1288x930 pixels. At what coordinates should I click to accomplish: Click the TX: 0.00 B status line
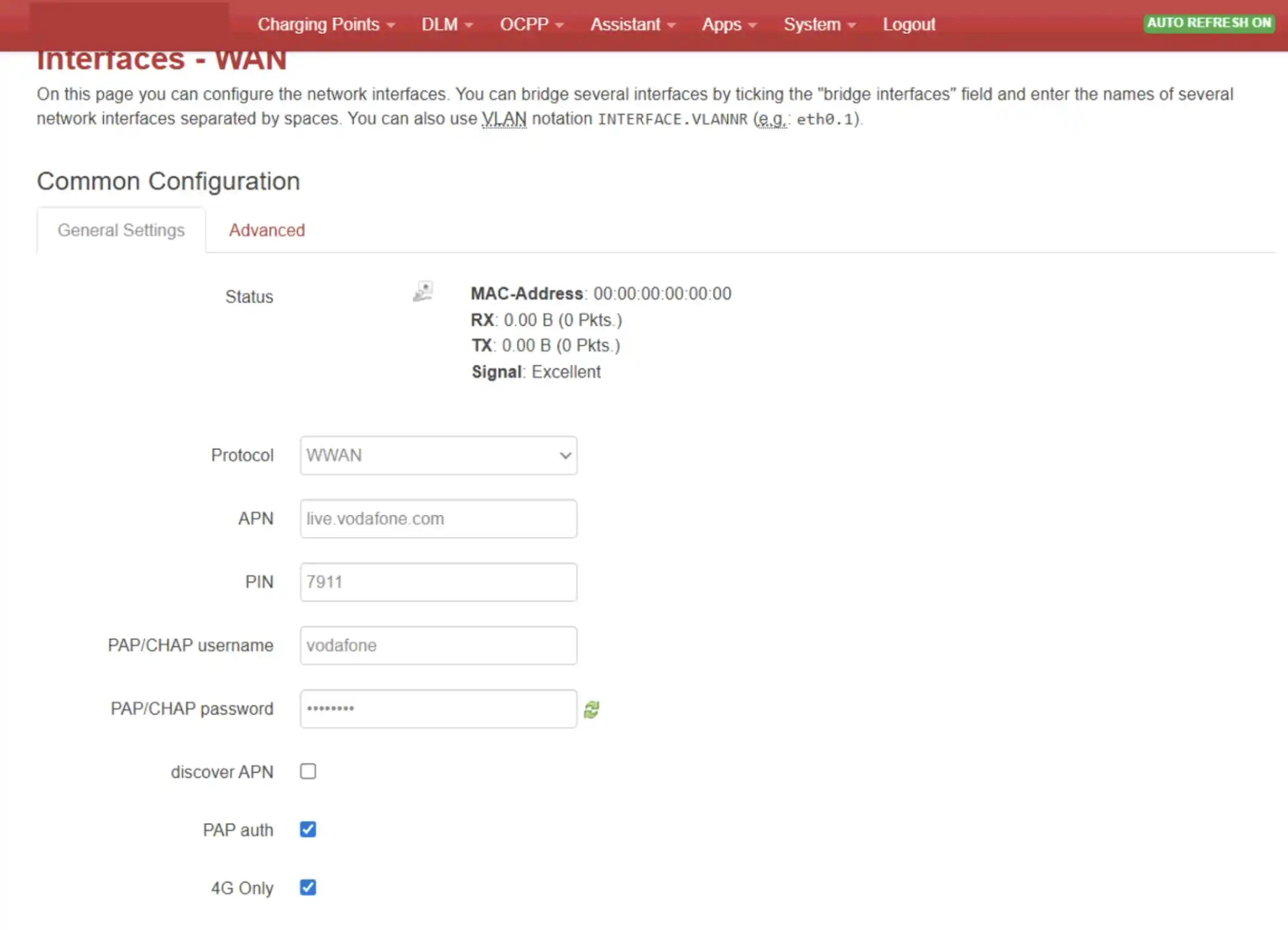coord(546,346)
